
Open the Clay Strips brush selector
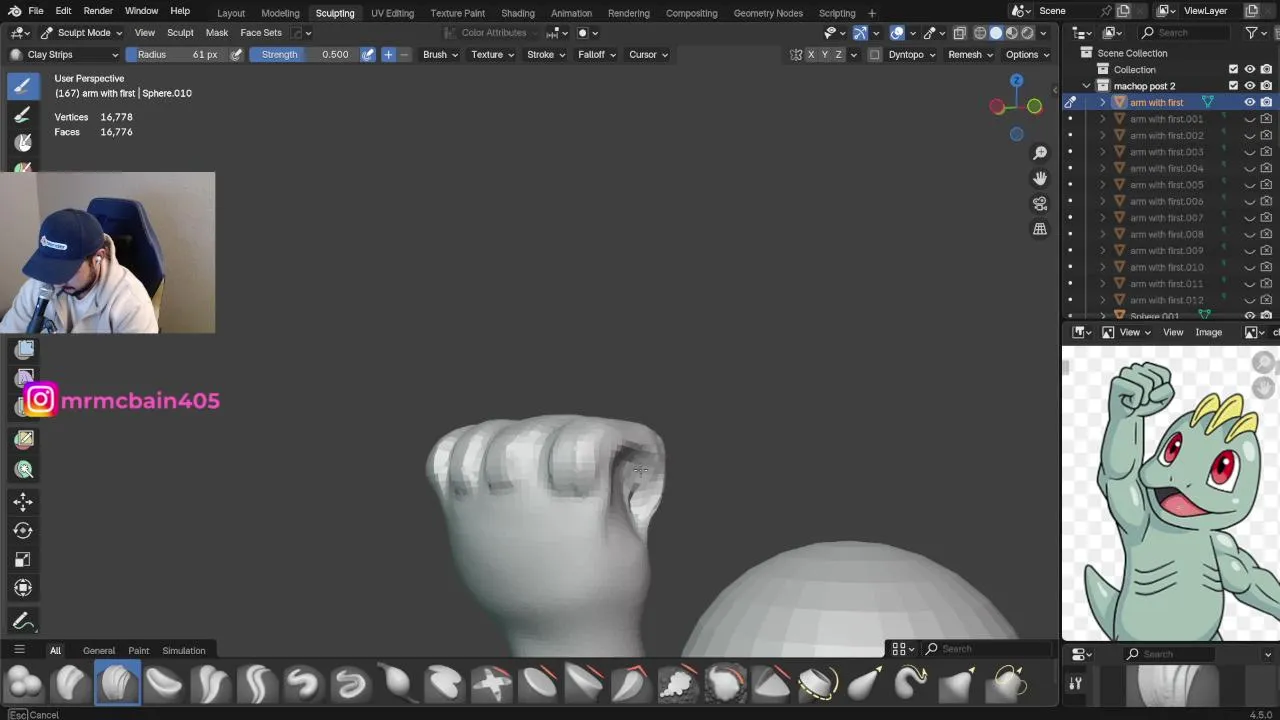[x=64, y=55]
